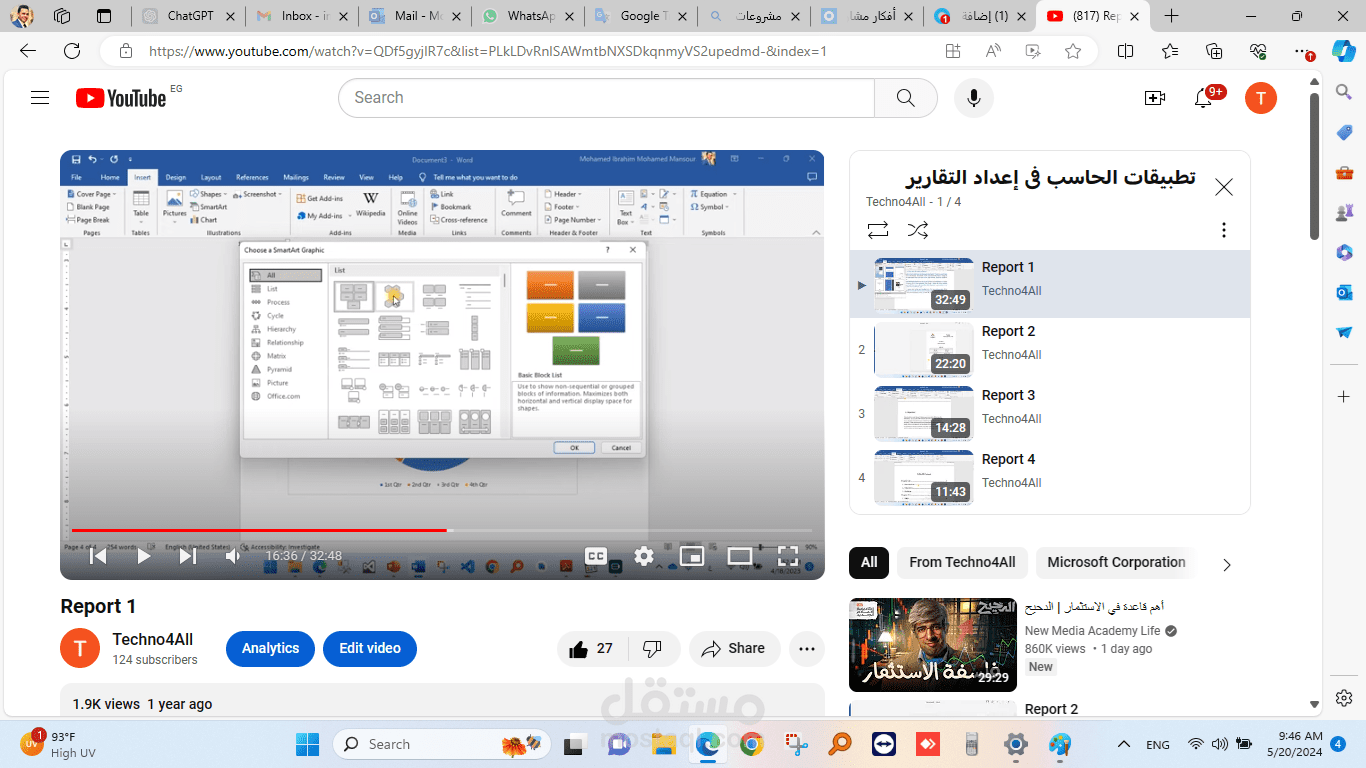Screen dimensions: 1366x768
Task: Select the Microsoft Corporation chip
Action: 1116,562
